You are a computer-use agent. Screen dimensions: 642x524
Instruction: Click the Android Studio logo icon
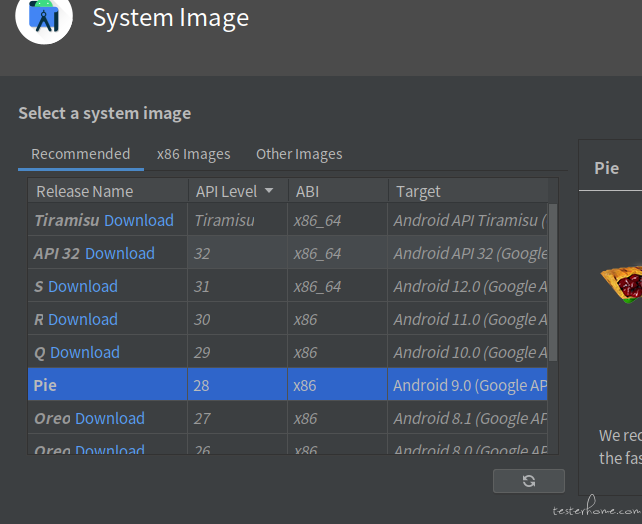[44, 17]
